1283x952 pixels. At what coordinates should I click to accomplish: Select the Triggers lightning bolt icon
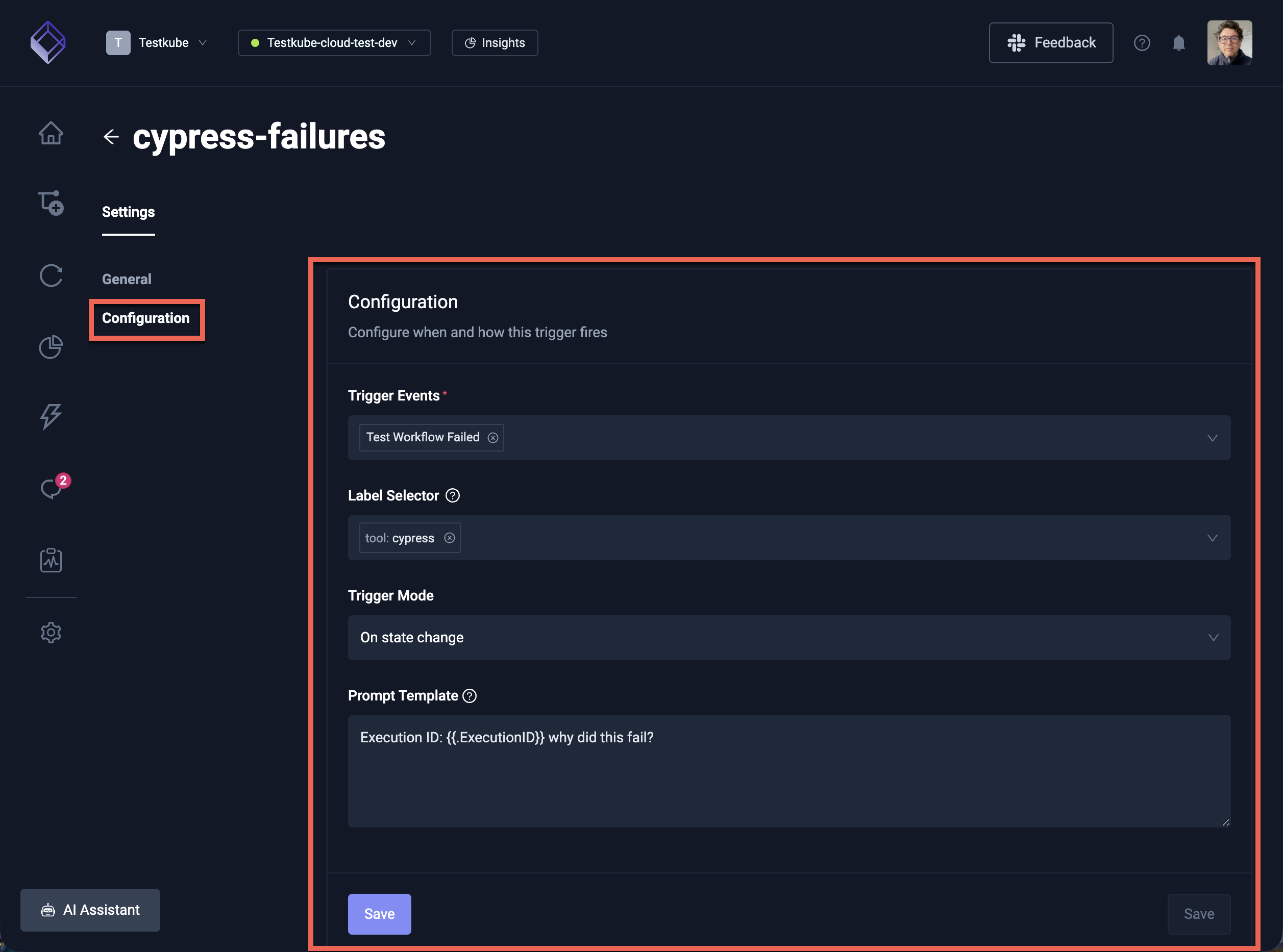tap(51, 417)
